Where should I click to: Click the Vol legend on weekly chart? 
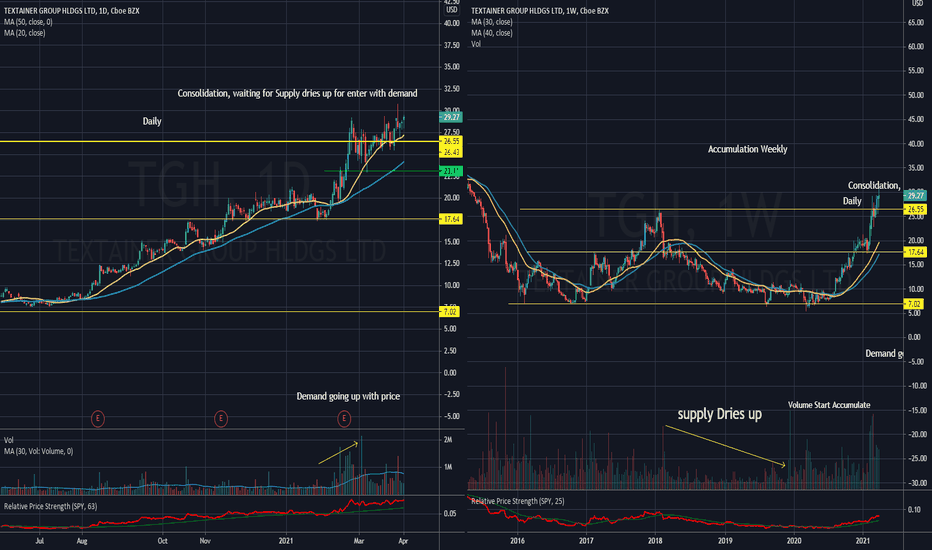click(476, 44)
